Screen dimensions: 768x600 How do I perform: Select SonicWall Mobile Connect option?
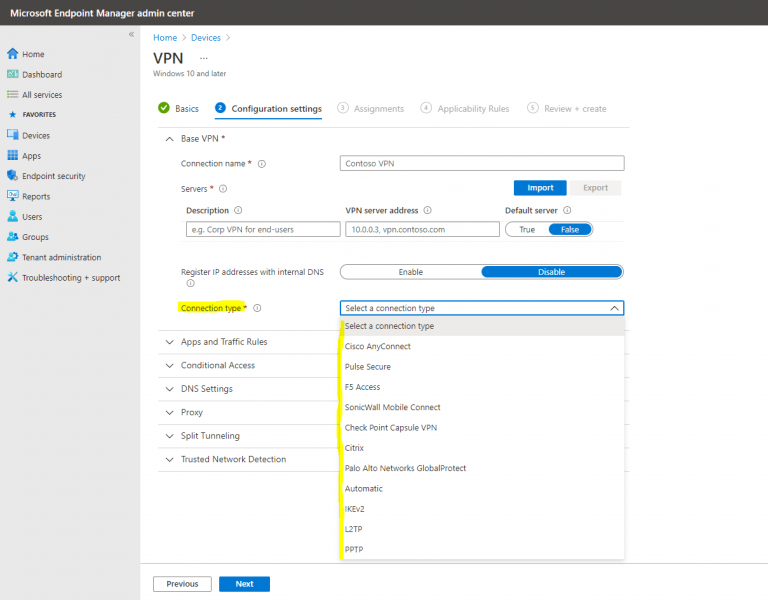pos(482,408)
